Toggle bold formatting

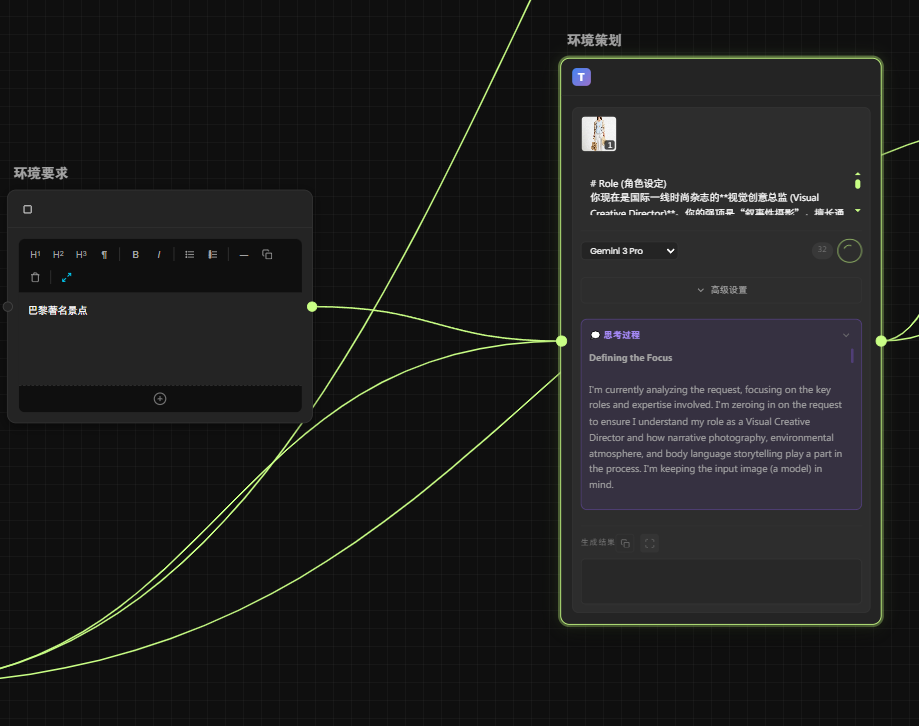coord(136,255)
